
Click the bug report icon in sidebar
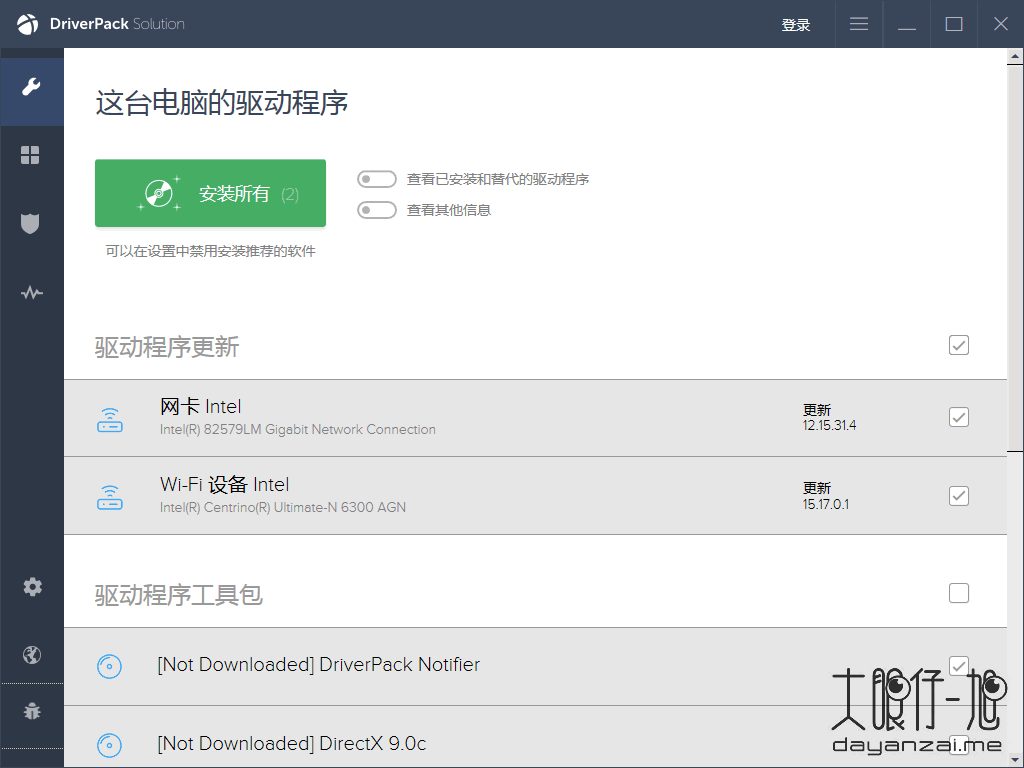point(32,710)
